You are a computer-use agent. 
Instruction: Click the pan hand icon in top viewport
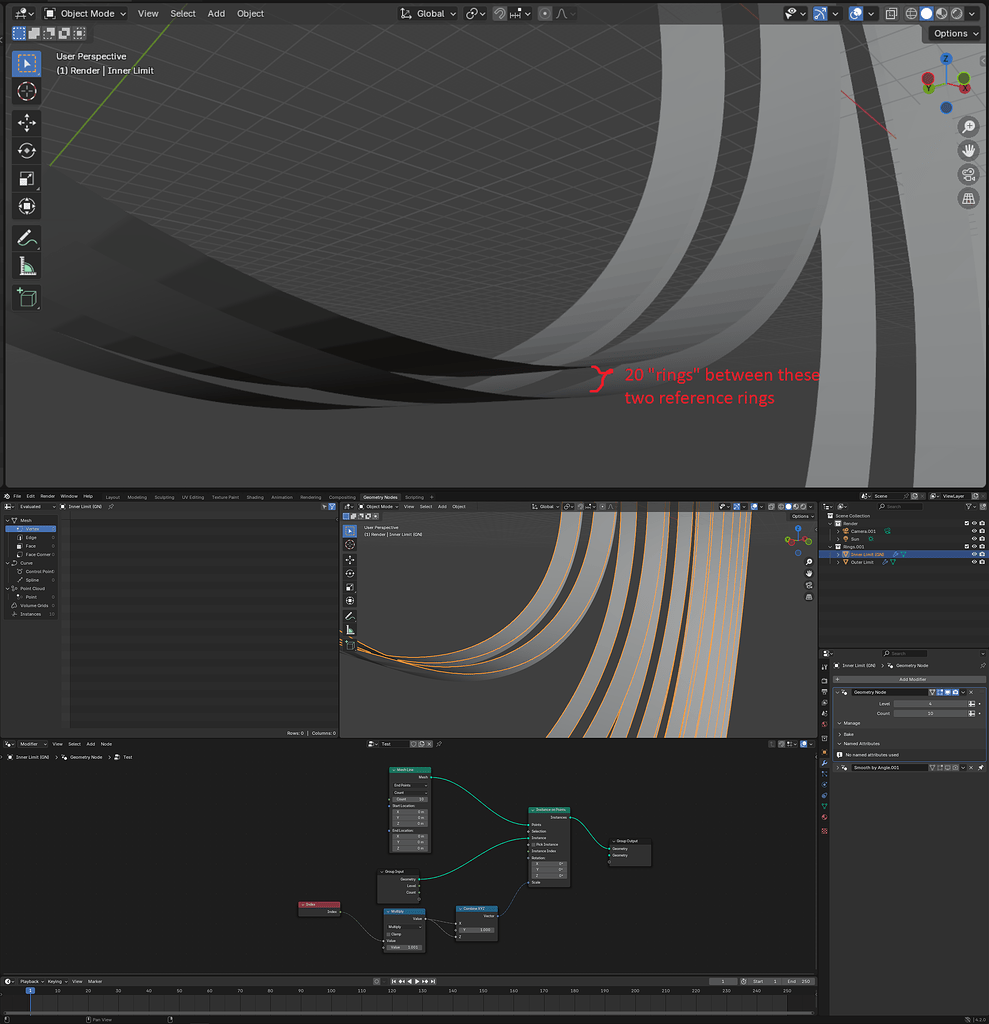(969, 150)
